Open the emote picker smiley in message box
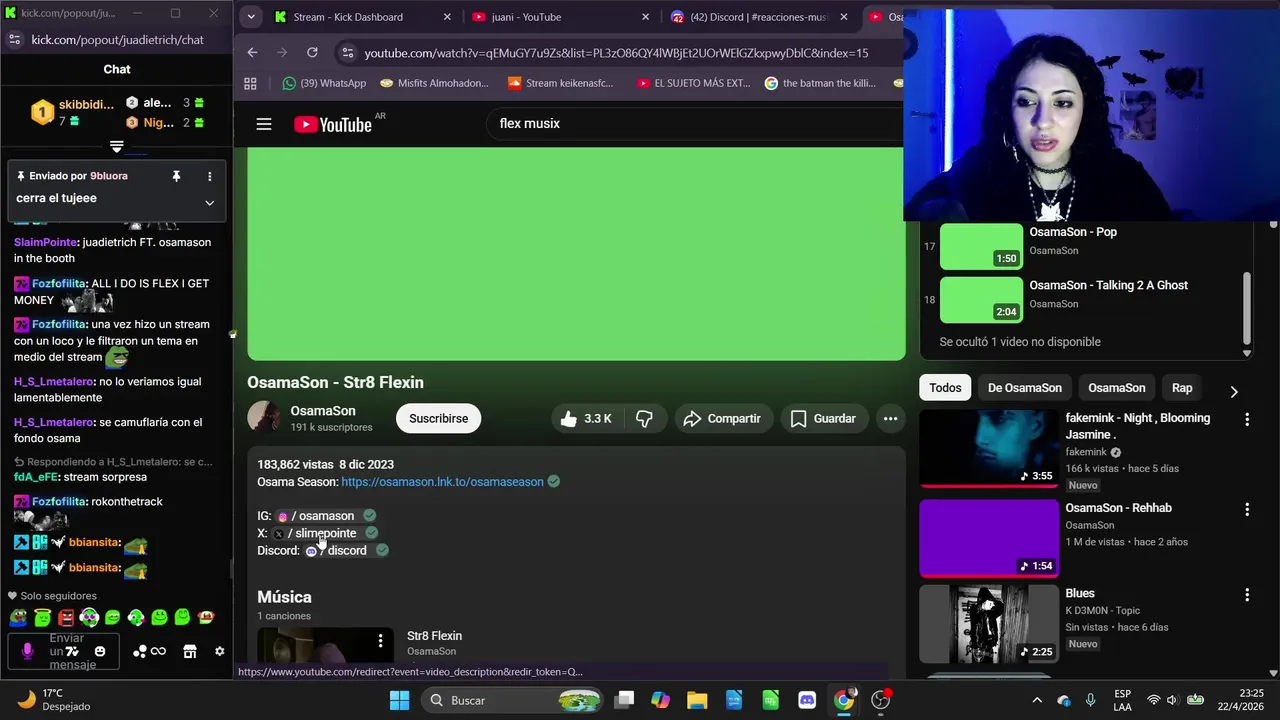The image size is (1280, 720). point(100,652)
